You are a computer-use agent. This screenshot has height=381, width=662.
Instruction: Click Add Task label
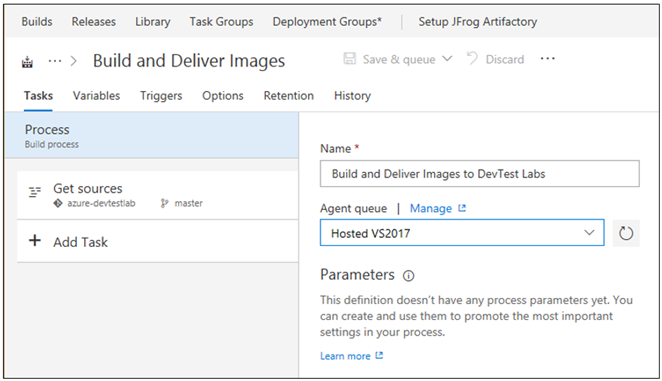click(80, 242)
